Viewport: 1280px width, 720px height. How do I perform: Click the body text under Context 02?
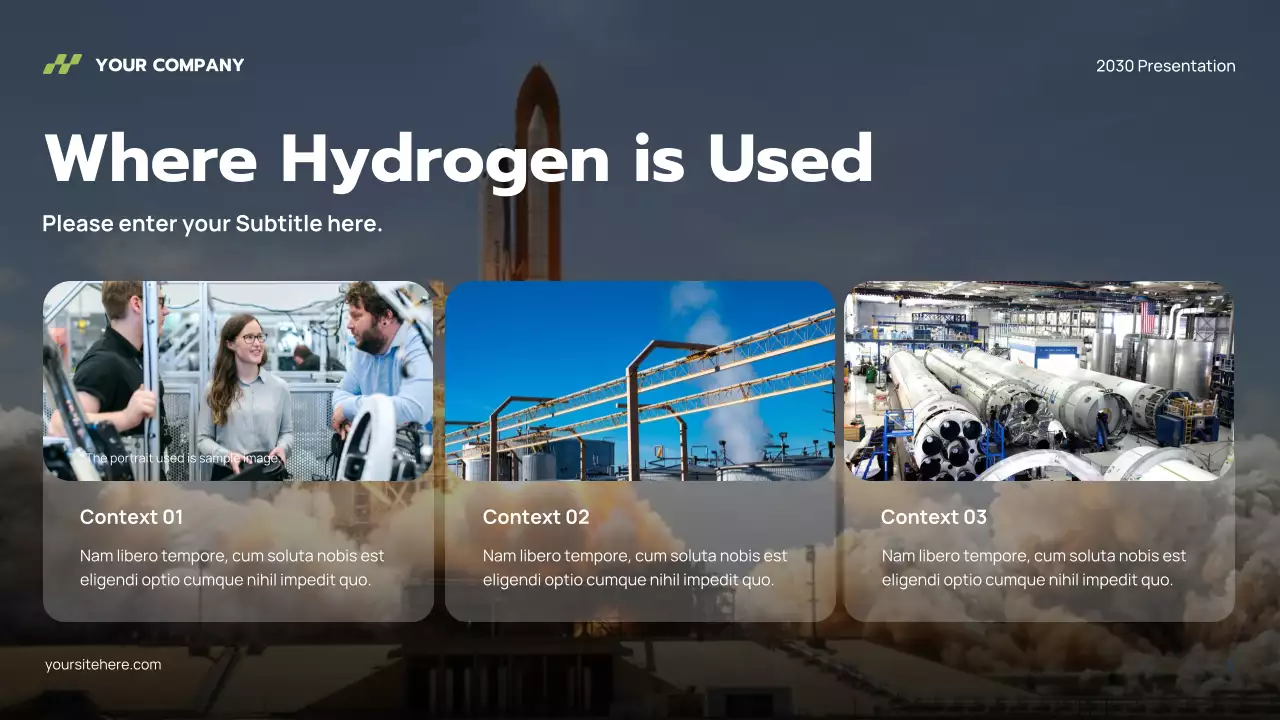point(635,567)
